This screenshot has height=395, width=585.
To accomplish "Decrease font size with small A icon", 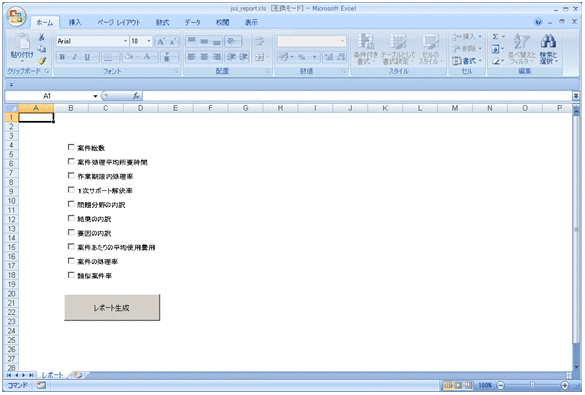I will [x=172, y=41].
